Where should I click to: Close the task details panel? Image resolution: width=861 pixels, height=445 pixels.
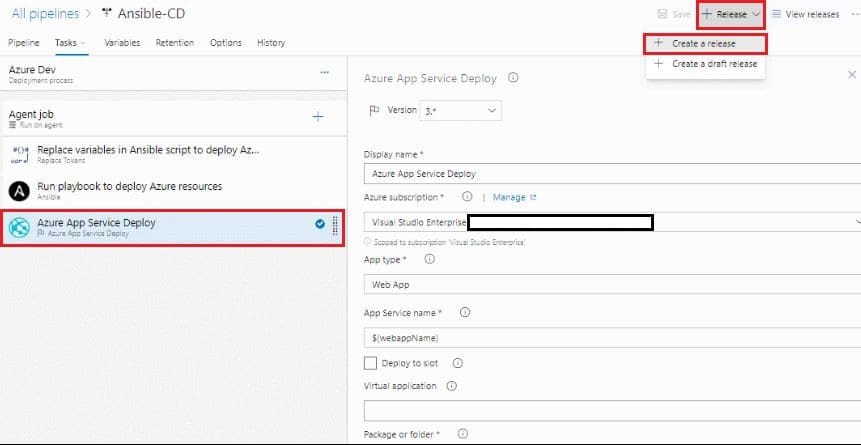(852, 75)
